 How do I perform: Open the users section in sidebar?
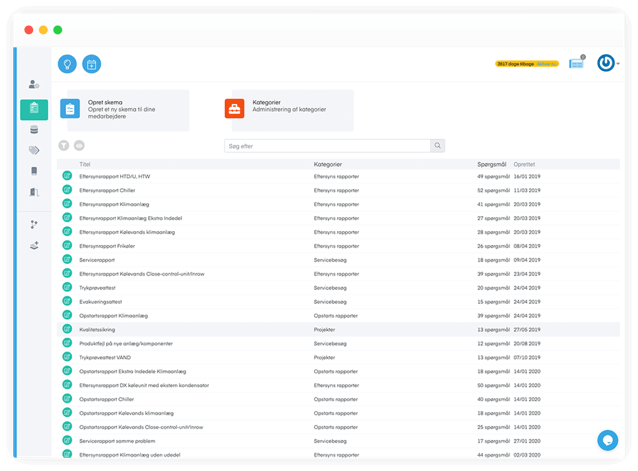[x=34, y=84]
